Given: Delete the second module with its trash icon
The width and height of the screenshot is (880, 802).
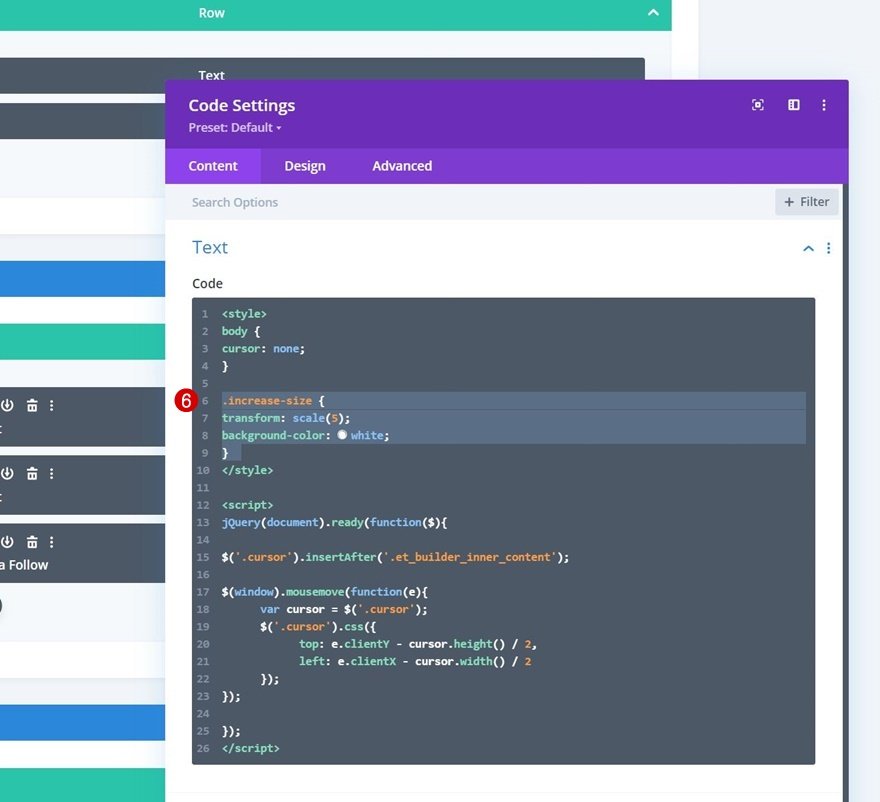Looking at the screenshot, I should (32, 474).
